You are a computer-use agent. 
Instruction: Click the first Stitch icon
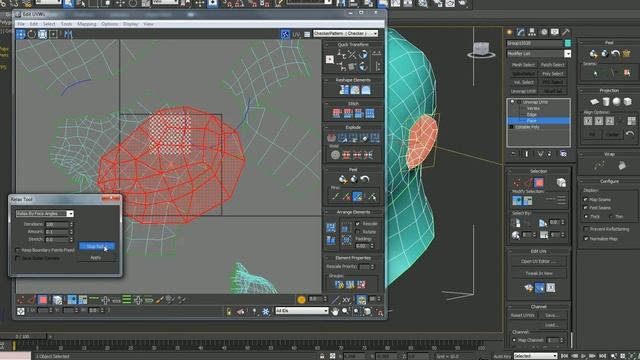coord(337,113)
